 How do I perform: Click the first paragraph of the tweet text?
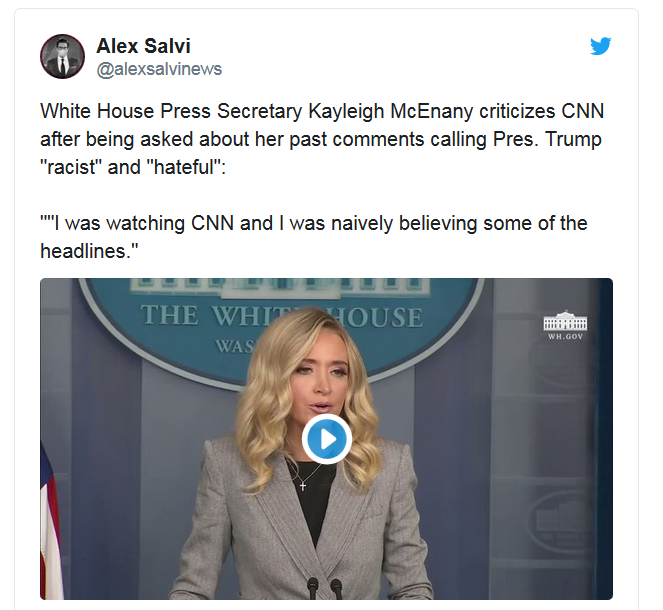point(322,139)
